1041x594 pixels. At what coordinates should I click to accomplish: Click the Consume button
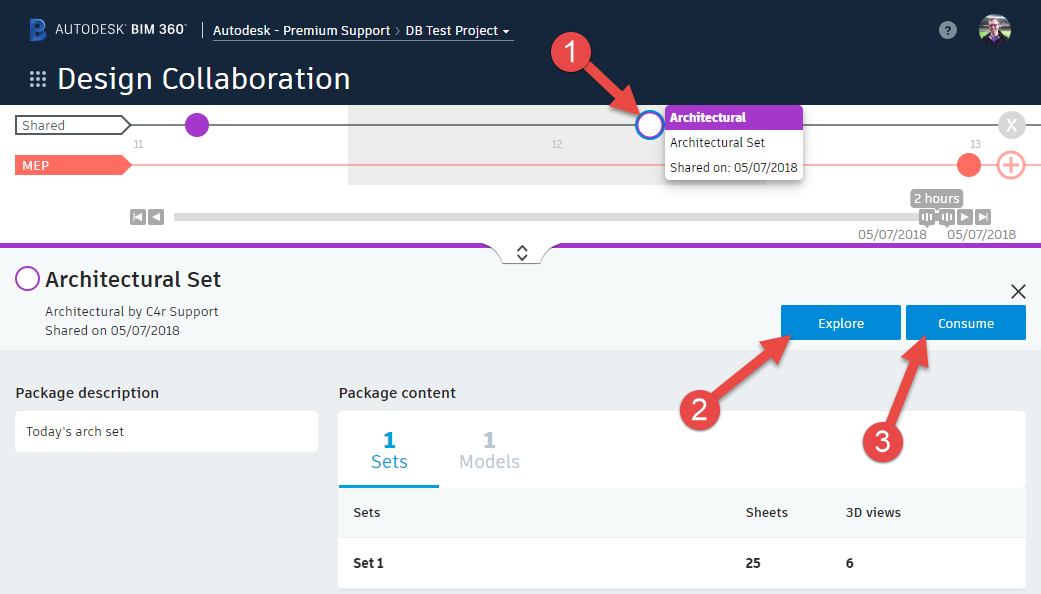click(965, 322)
